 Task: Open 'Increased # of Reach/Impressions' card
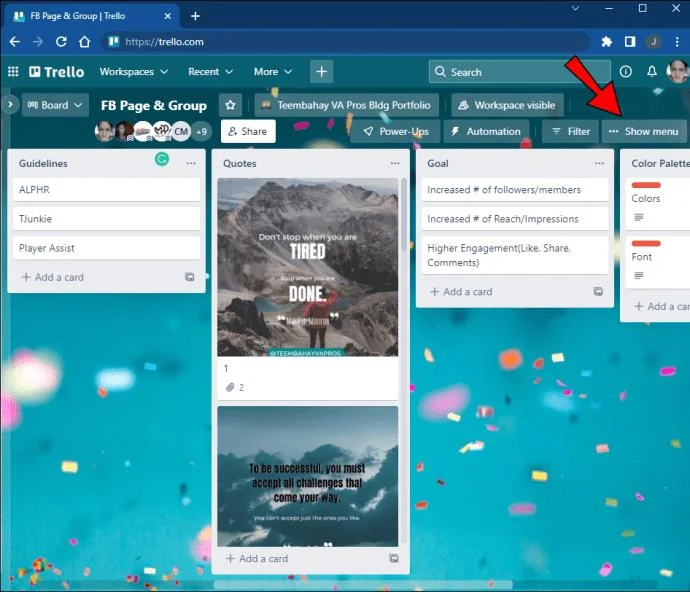[x=515, y=219]
